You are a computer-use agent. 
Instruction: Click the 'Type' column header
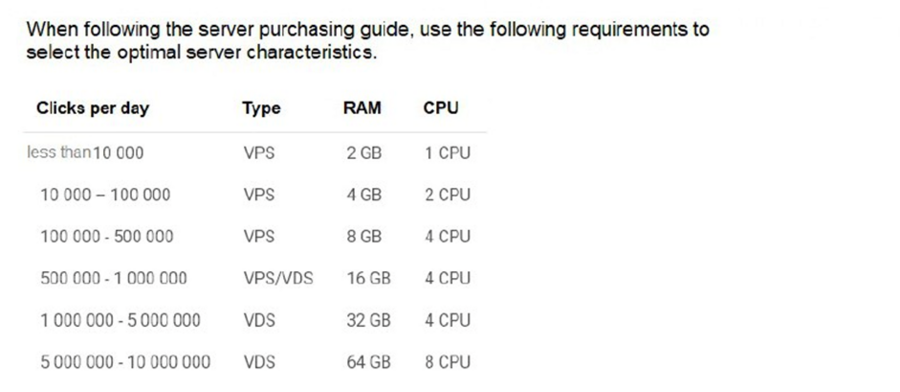pos(261,108)
